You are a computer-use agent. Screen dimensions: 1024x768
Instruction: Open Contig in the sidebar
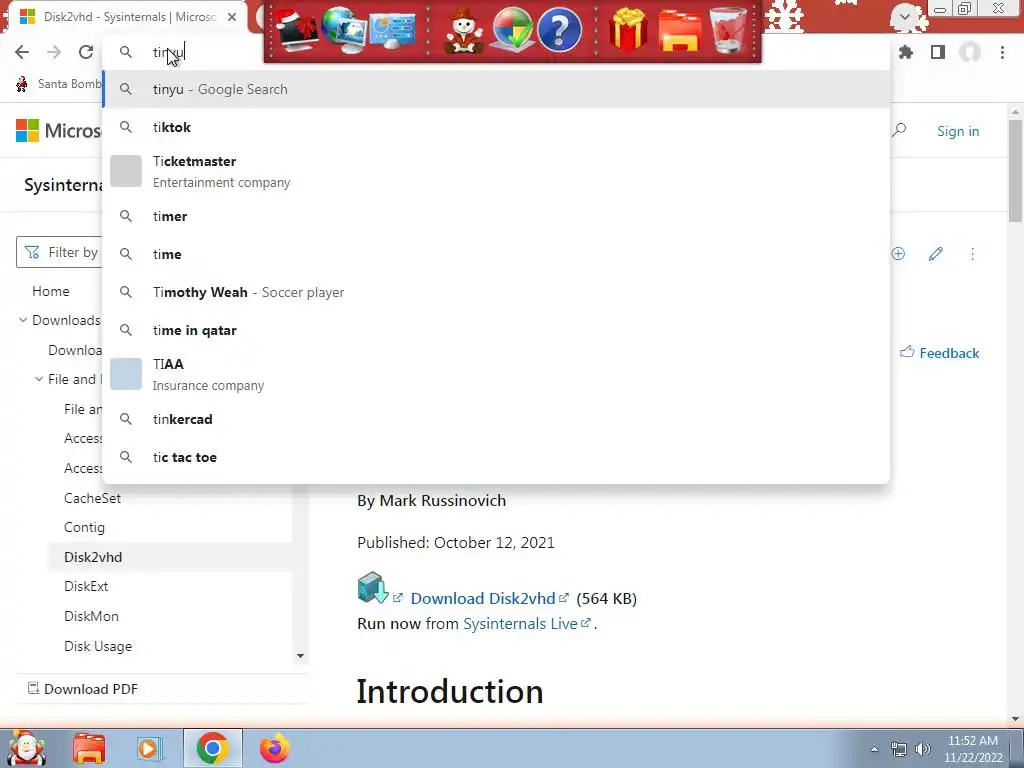tap(84, 527)
